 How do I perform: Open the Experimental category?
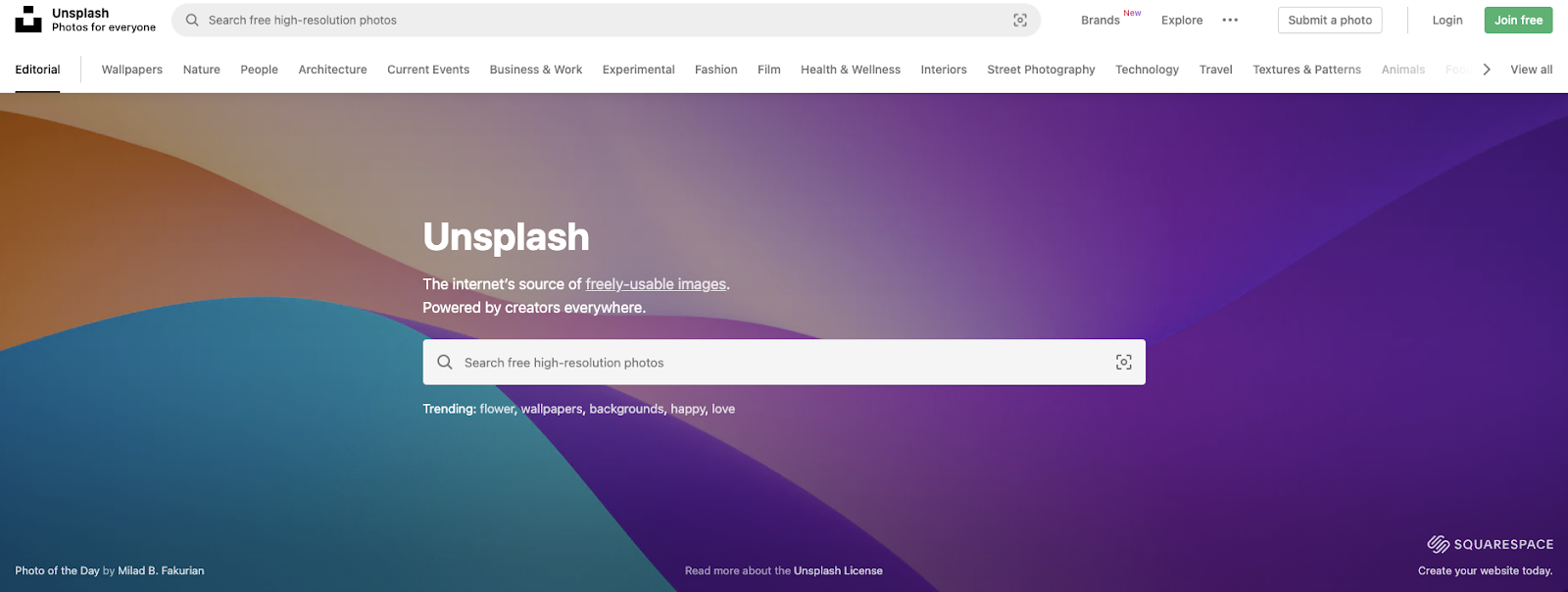pyautogui.click(x=639, y=70)
